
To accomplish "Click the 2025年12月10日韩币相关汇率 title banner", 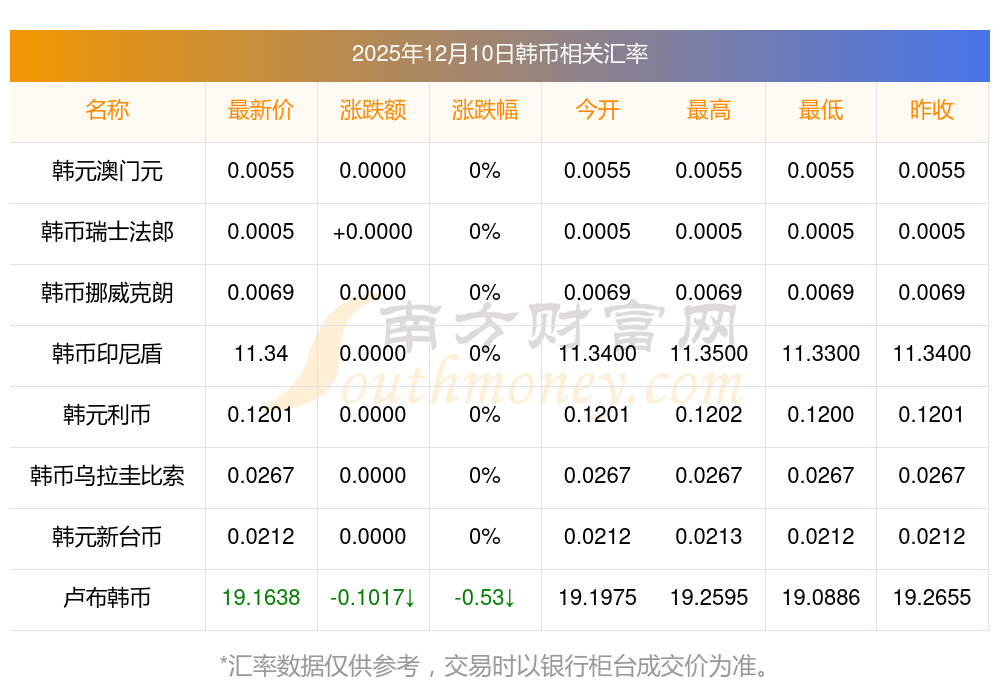I will (499, 54).
